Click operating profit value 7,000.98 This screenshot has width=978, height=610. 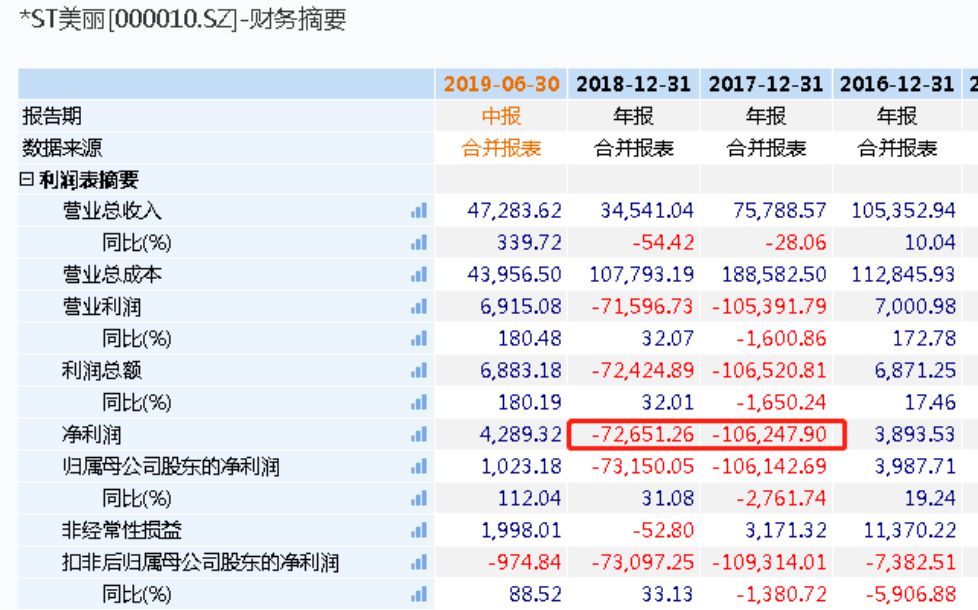(x=915, y=307)
